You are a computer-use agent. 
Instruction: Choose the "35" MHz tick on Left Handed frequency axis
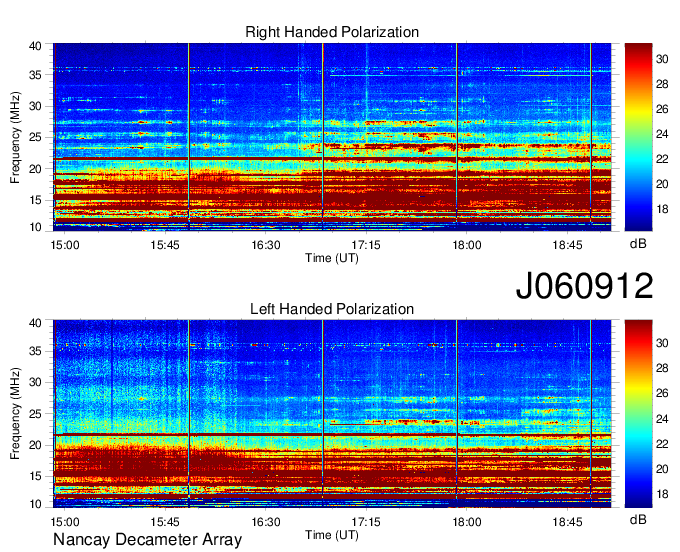(35, 351)
